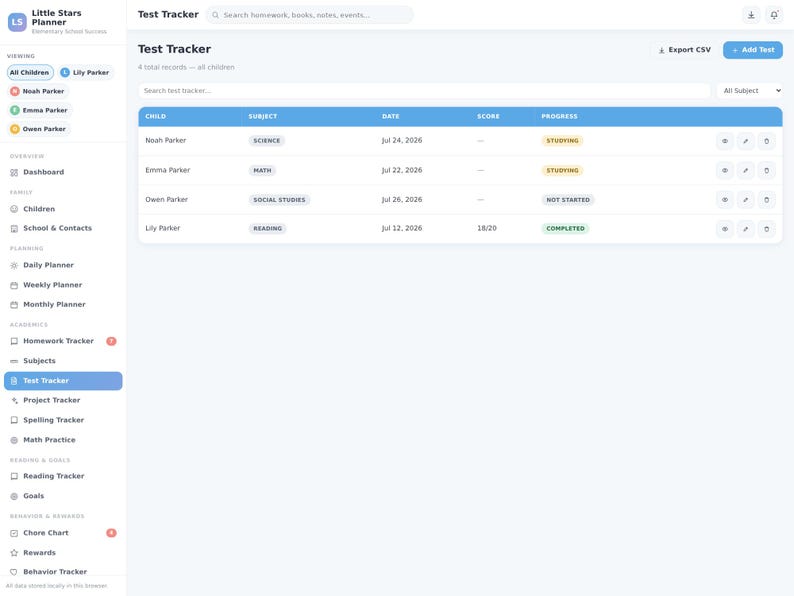Viewport: 794px width, 596px height.
Task: Click the Add Test button
Action: [752, 50]
